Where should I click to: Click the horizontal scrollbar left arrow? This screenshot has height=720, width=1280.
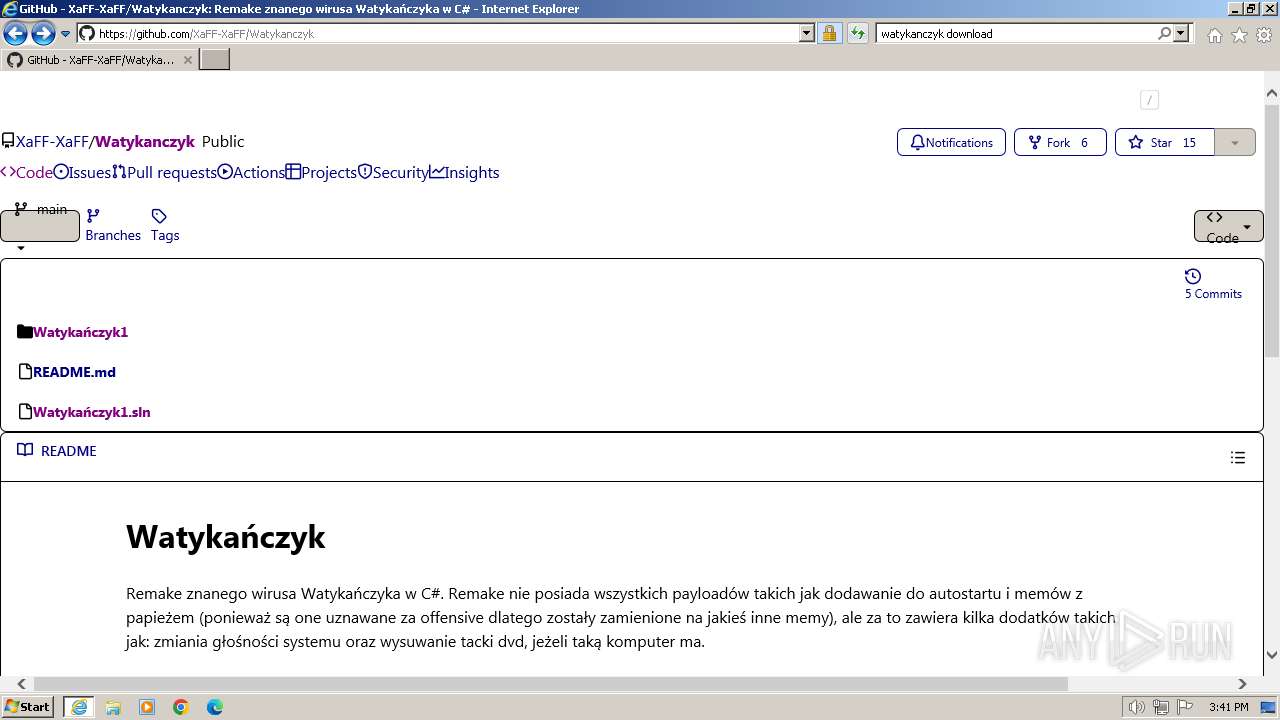click(21, 684)
